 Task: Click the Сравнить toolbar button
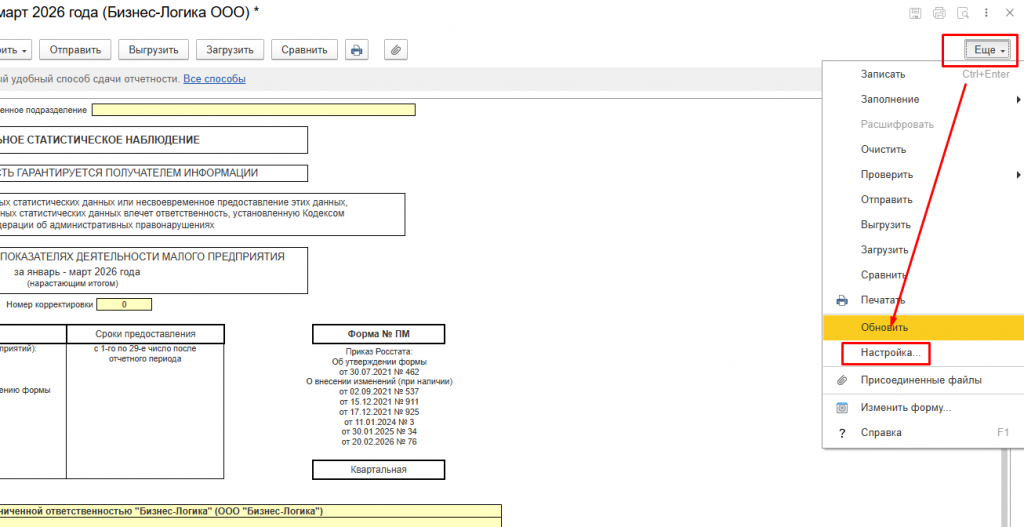coord(304,50)
